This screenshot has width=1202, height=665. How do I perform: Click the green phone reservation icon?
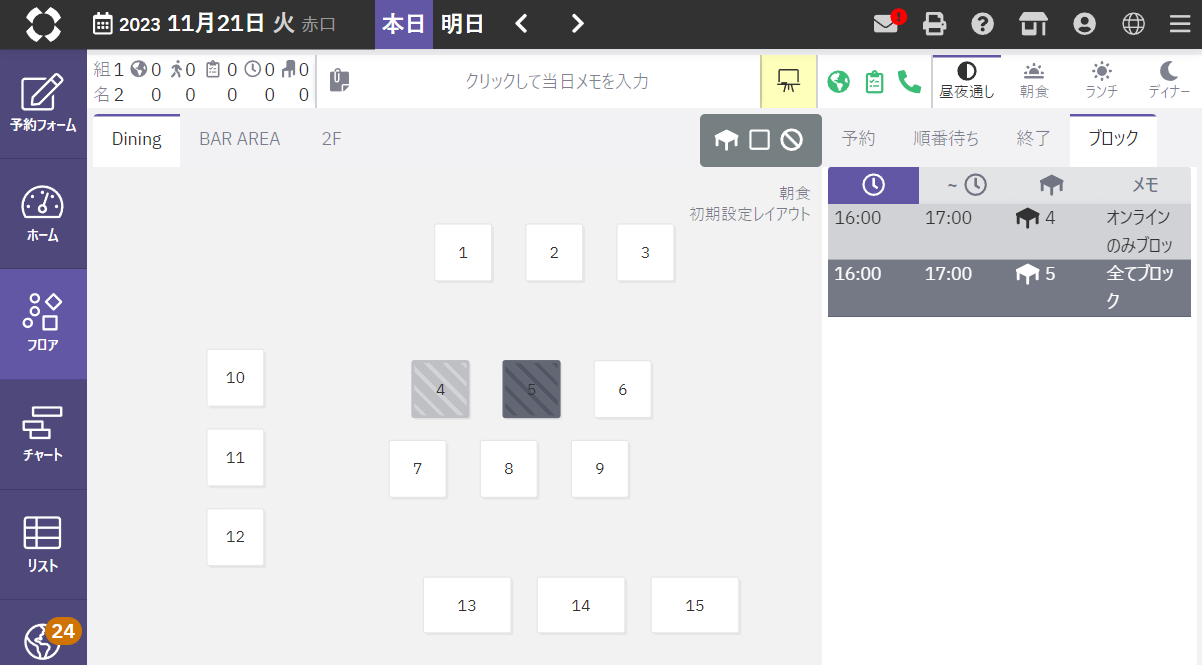point(909,82)
